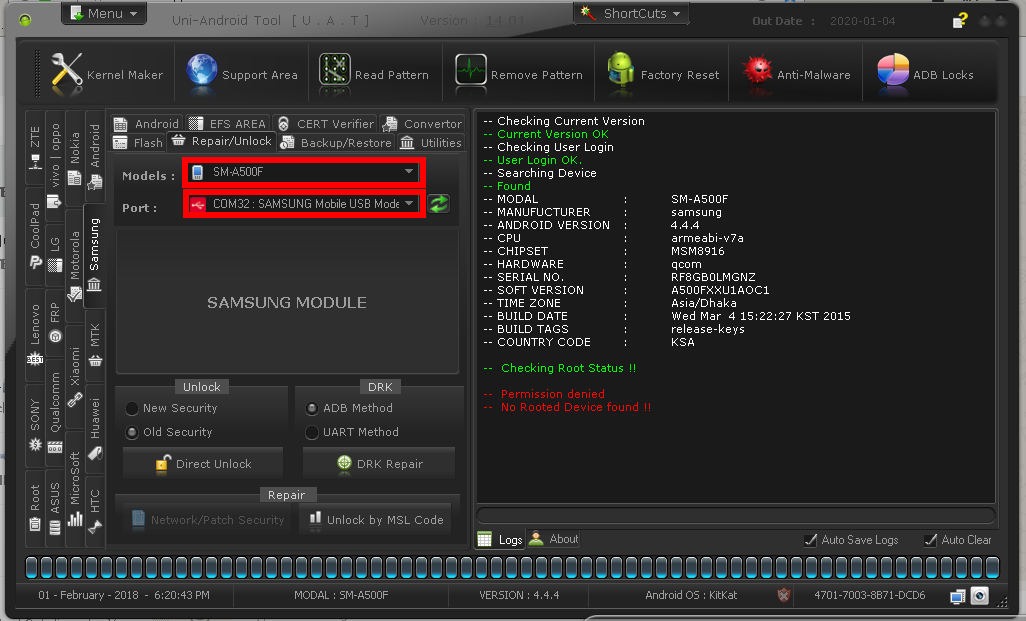Open the About tab

pyautogui.click(x=554, y=539)
